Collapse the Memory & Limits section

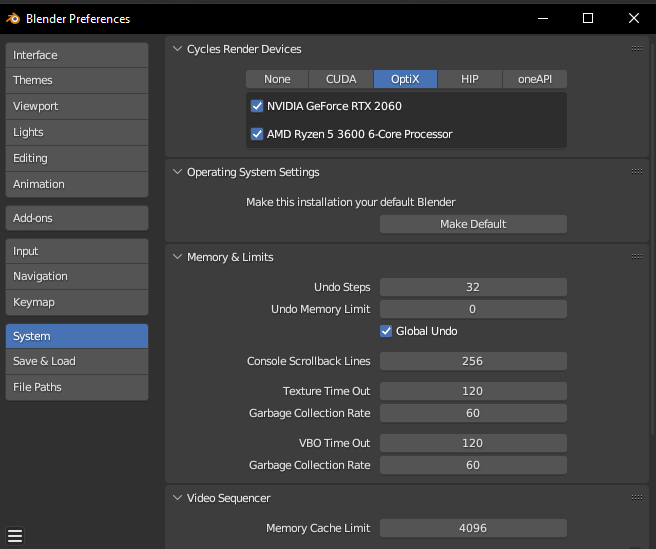(x=178, y=257)
